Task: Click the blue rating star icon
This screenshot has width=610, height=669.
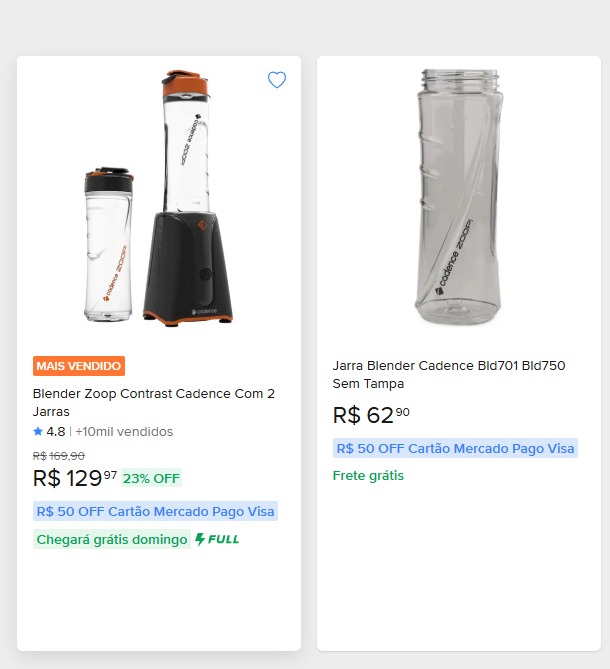Action: tap(38, 432)
